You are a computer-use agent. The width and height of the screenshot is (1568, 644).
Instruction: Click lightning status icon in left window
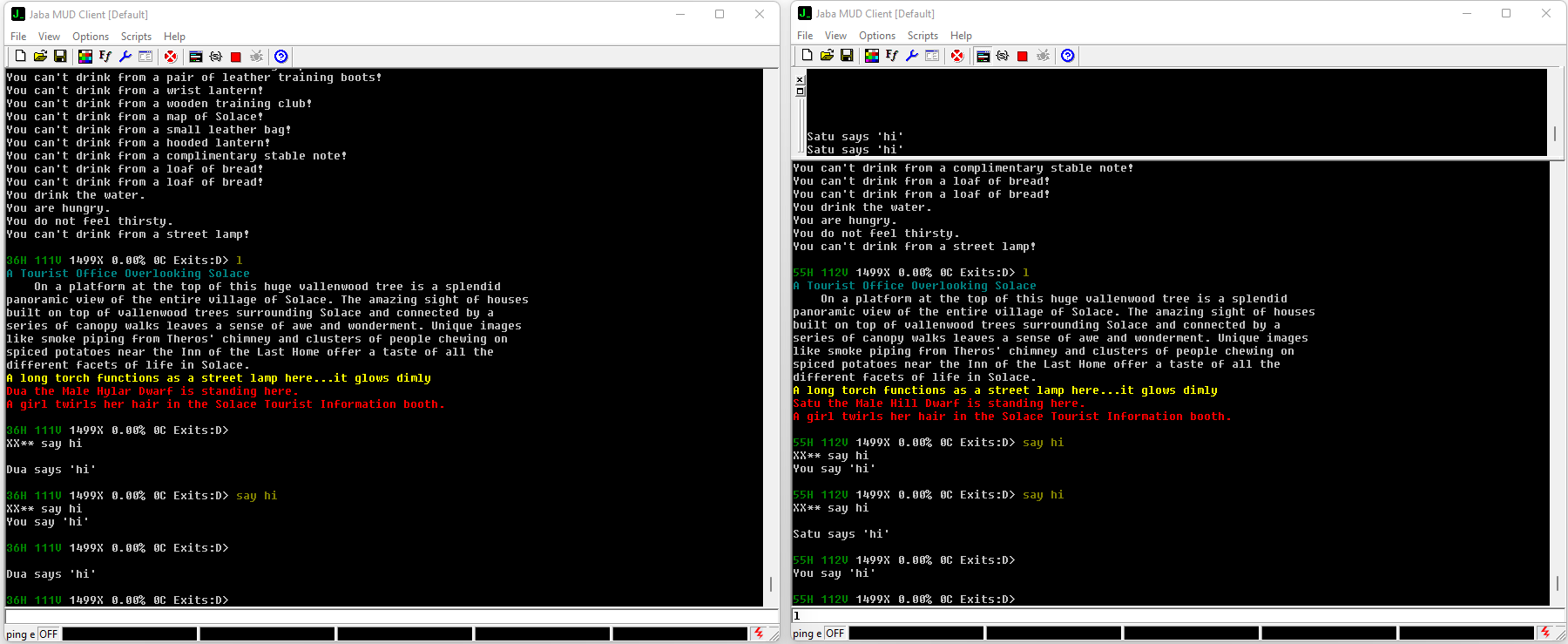click(759, 634)
